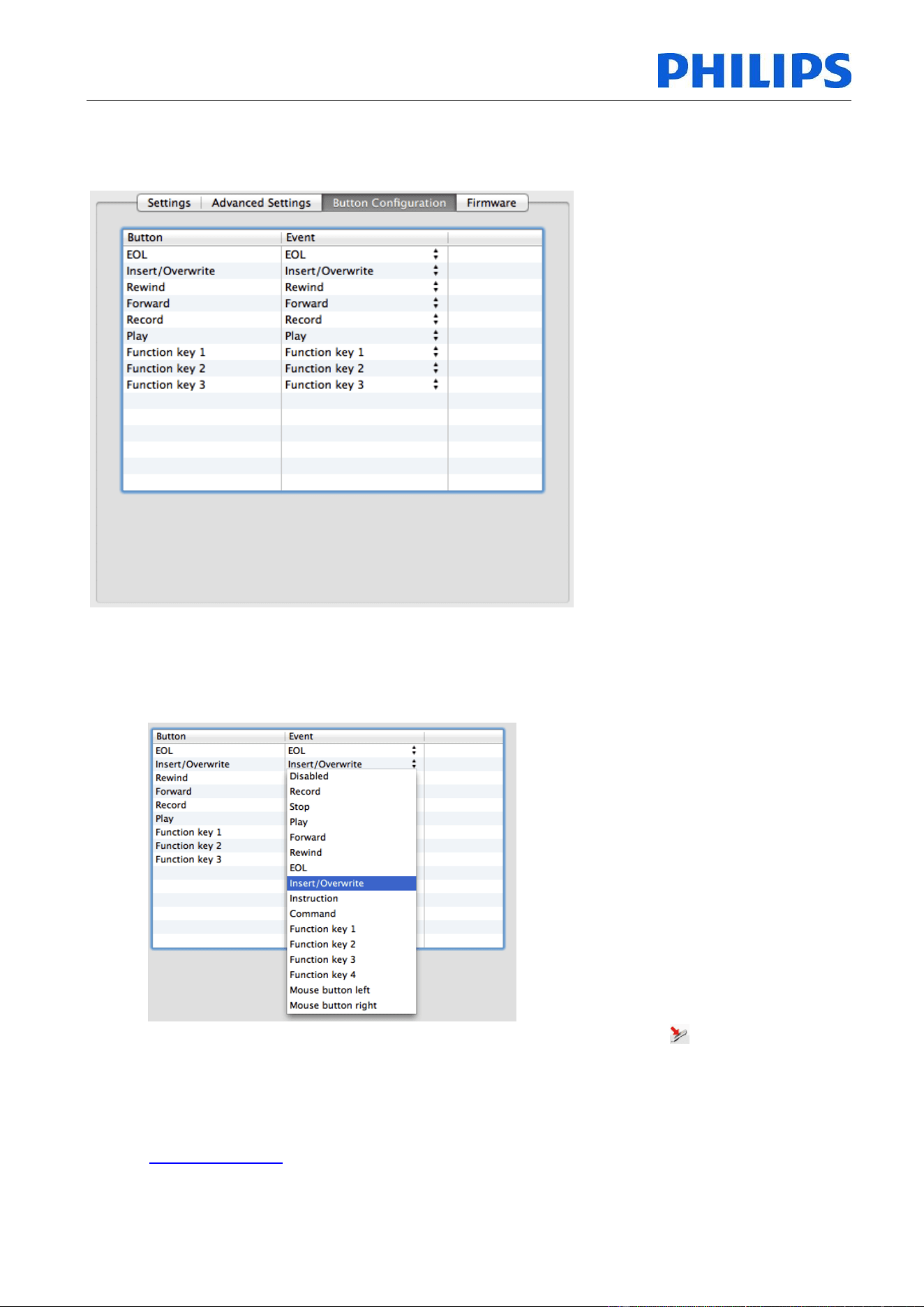Open the Rewind event selector arrows

pyautogui.click(x=435, y=287)
